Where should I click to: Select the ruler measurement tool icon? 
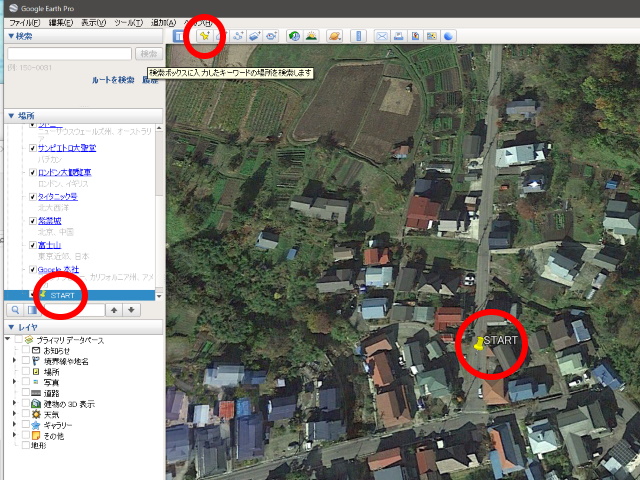pos(358,36)
